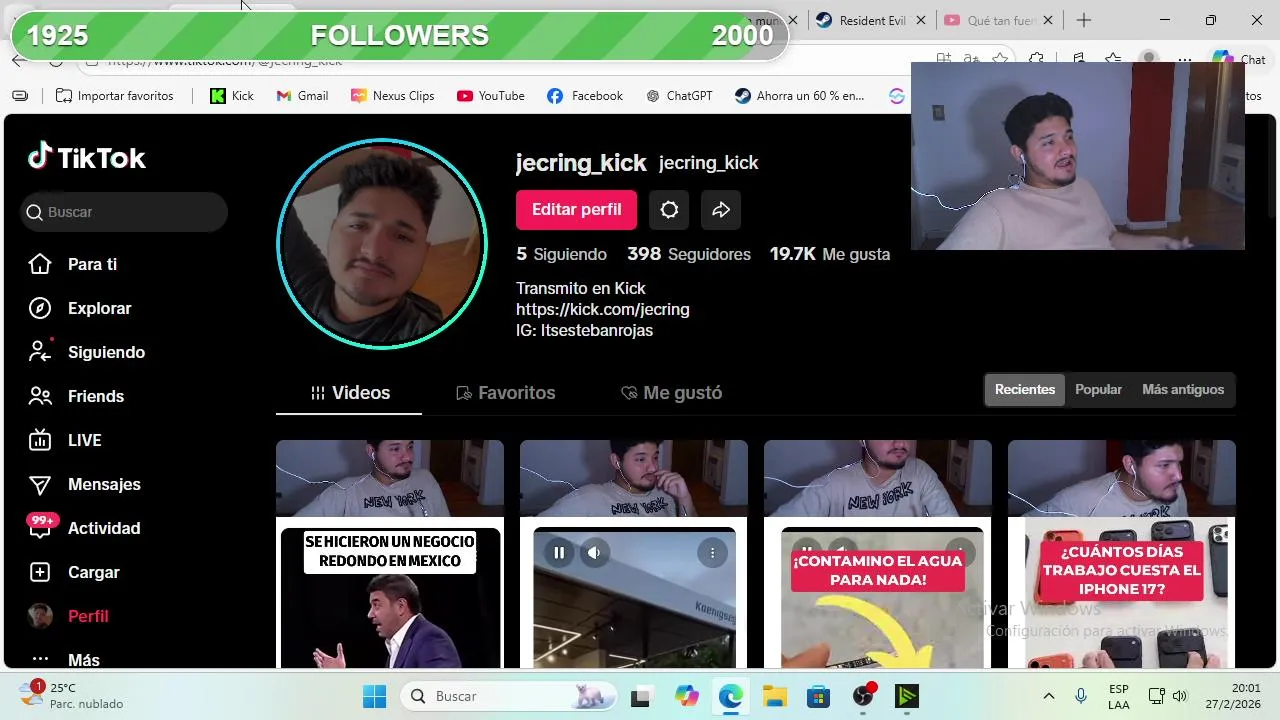Open the Steam Ahorra un 60 % bookmark
Screen dimensions: 1280x720
pyautogui.click(x=799, y=96)
